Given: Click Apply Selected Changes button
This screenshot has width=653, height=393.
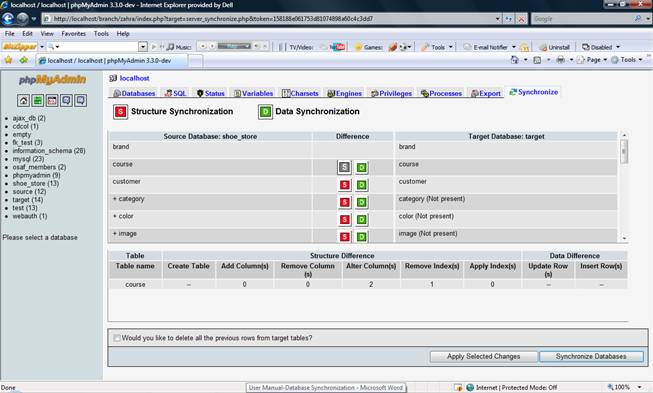Looking at the screenshot, I should [484, 356].
